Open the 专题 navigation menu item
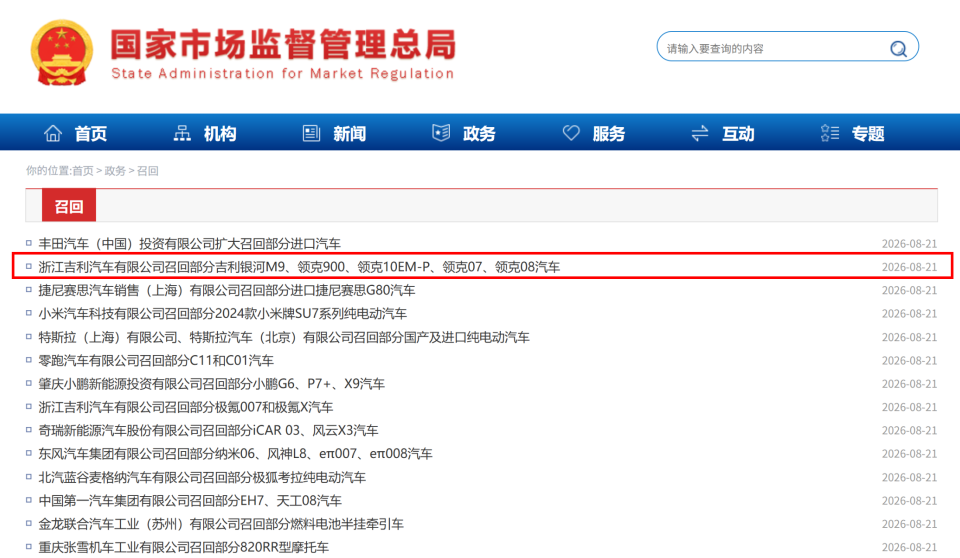 tap(868, 134)
